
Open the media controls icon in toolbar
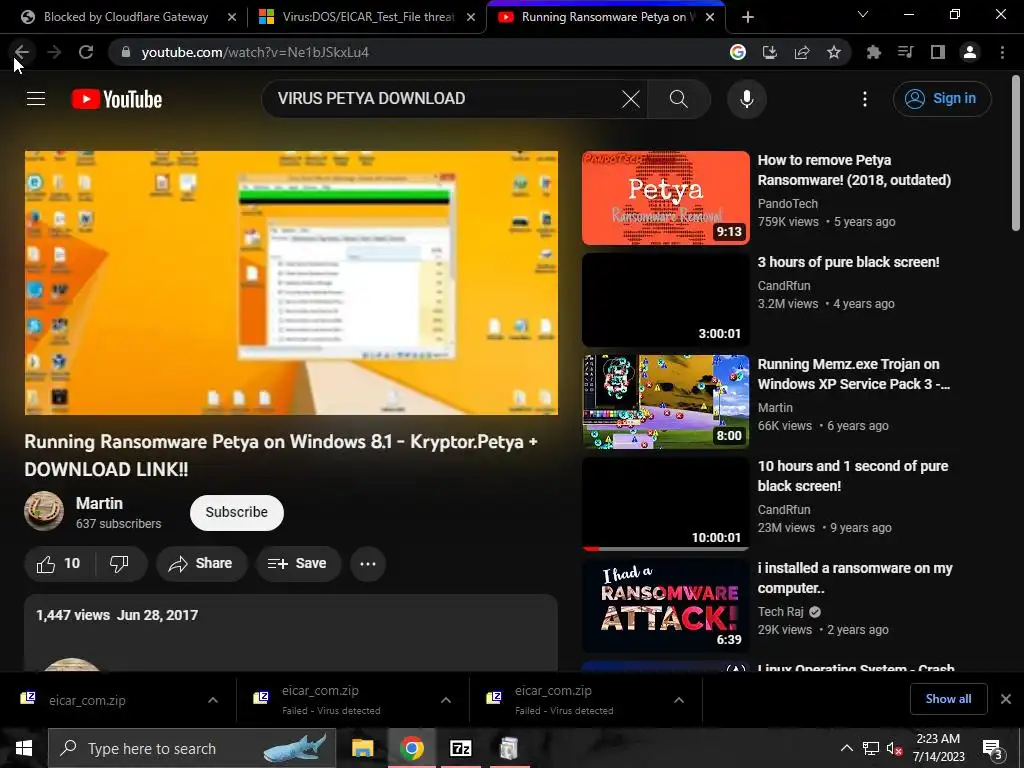pyautogui.click(x=905, y=52)
